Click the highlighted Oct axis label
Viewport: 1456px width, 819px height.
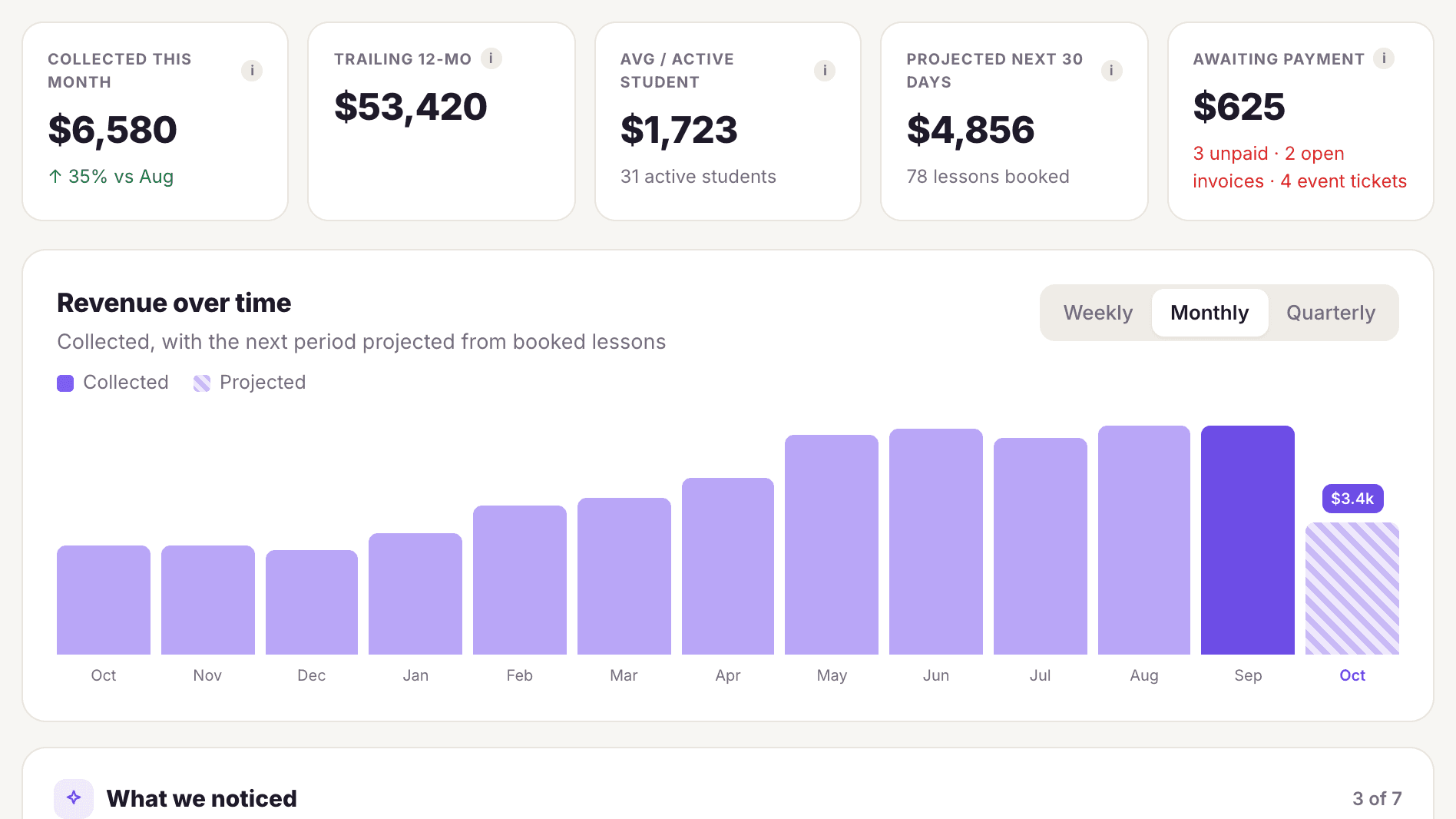1352,675
